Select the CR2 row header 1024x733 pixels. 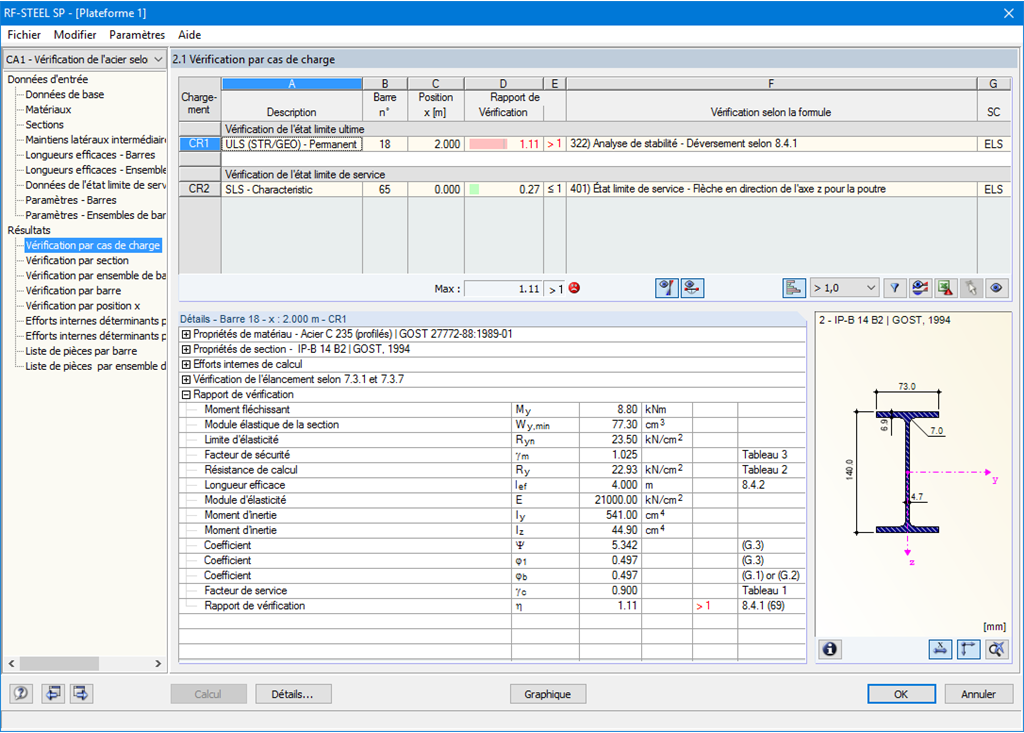pyautogui.click(x=199, y=189)
